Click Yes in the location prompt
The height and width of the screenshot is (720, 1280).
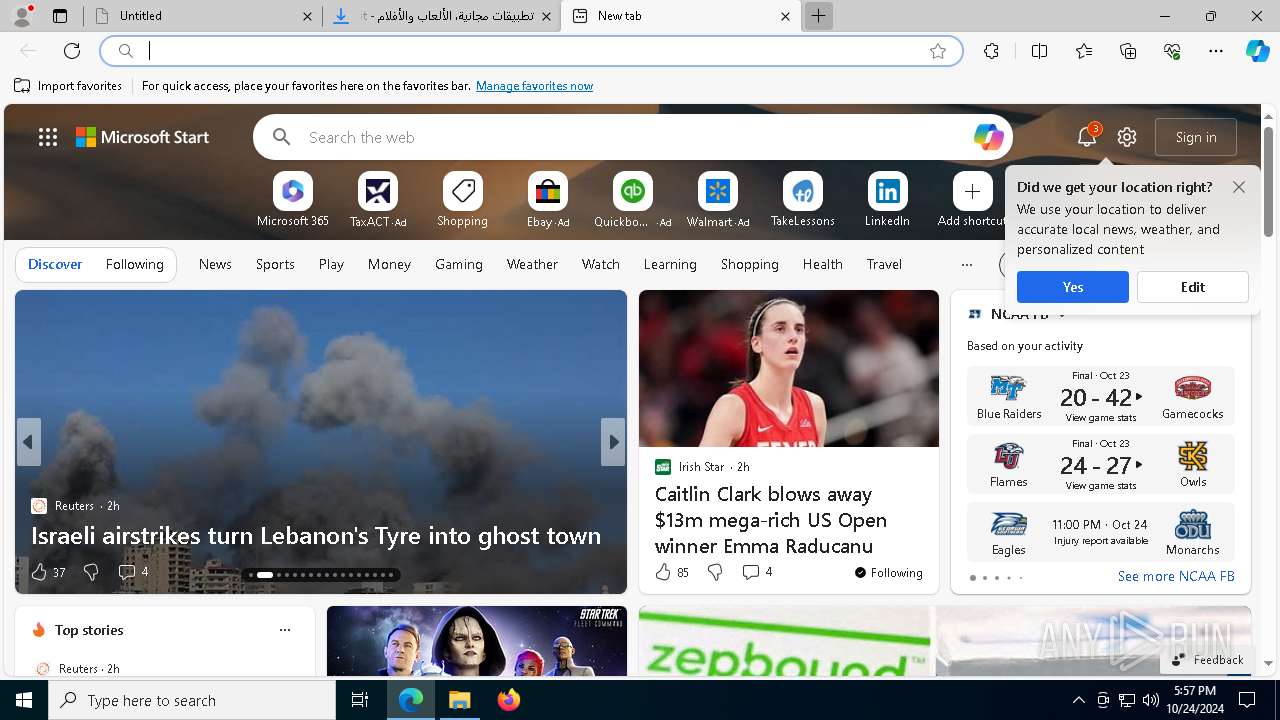tap(1073, 287)
